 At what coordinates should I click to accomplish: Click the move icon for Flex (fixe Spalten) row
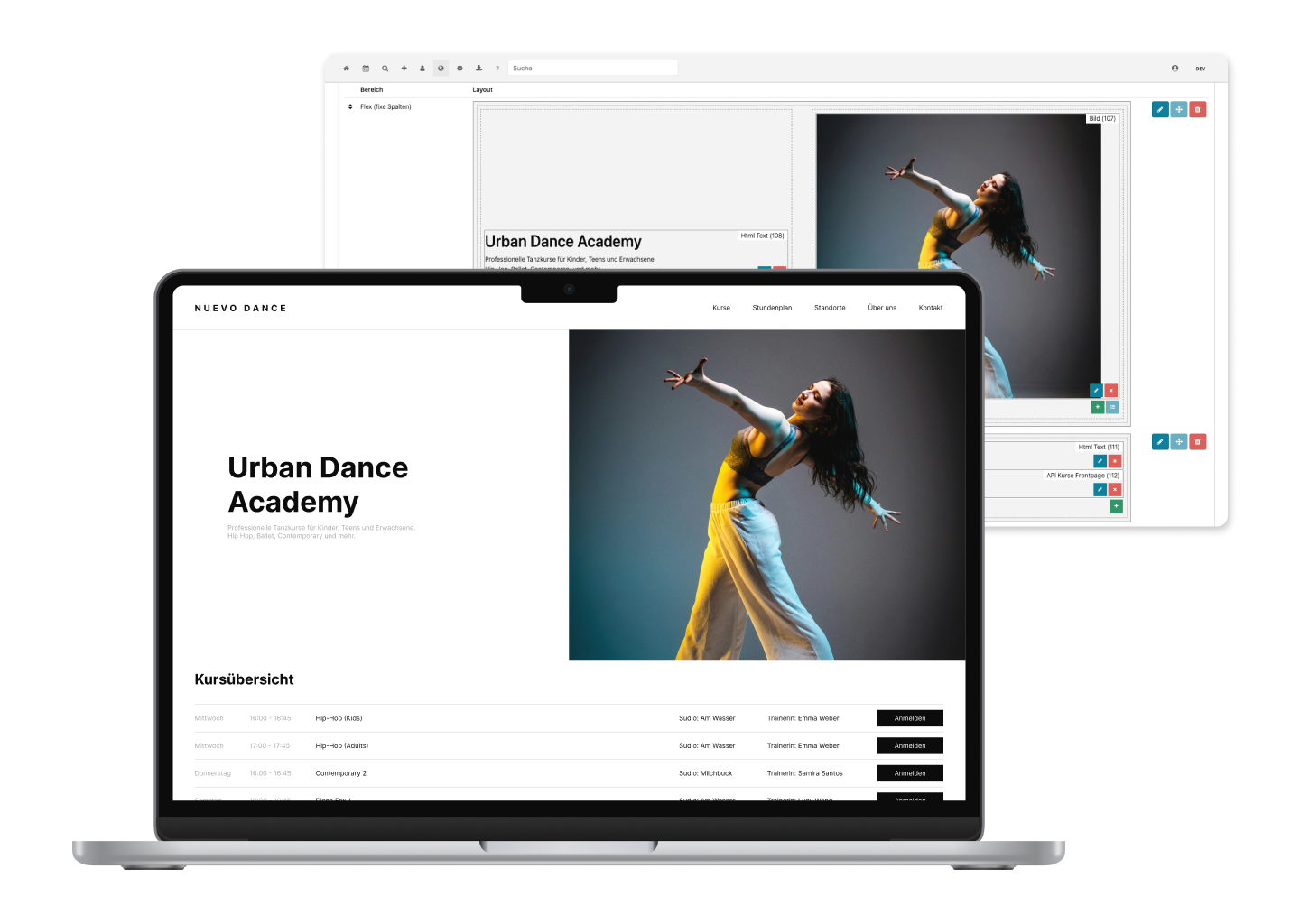1179,109
